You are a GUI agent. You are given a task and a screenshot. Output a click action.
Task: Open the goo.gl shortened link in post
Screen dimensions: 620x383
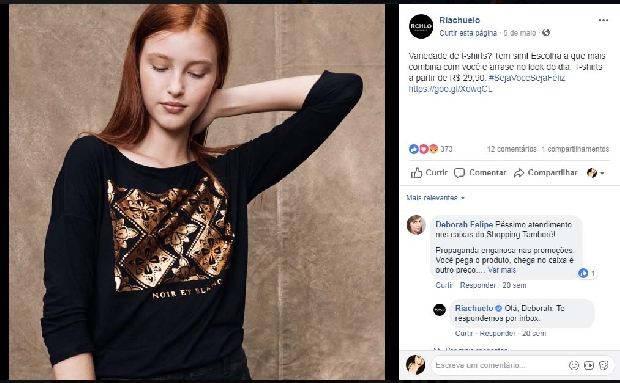click(x=450, y=89)
